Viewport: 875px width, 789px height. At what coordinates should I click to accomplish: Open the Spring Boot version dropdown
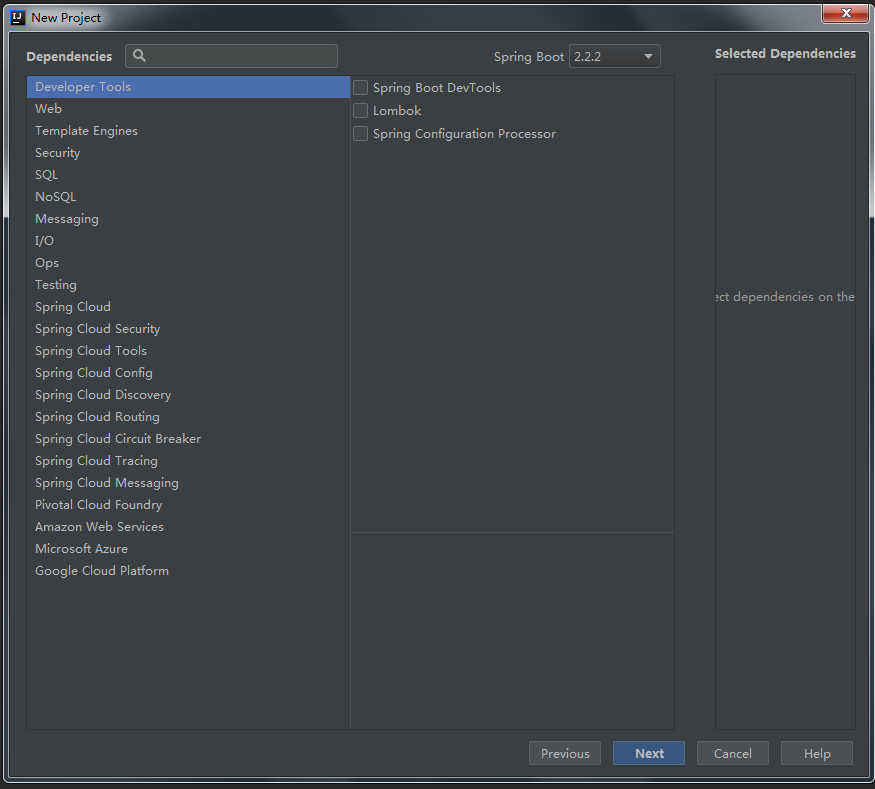tap(614, 56)
